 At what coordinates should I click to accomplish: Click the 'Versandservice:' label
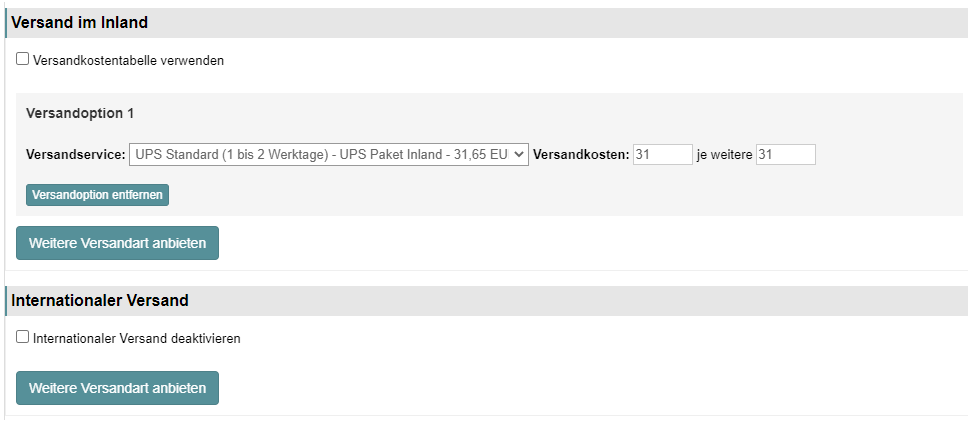(75, 155)
